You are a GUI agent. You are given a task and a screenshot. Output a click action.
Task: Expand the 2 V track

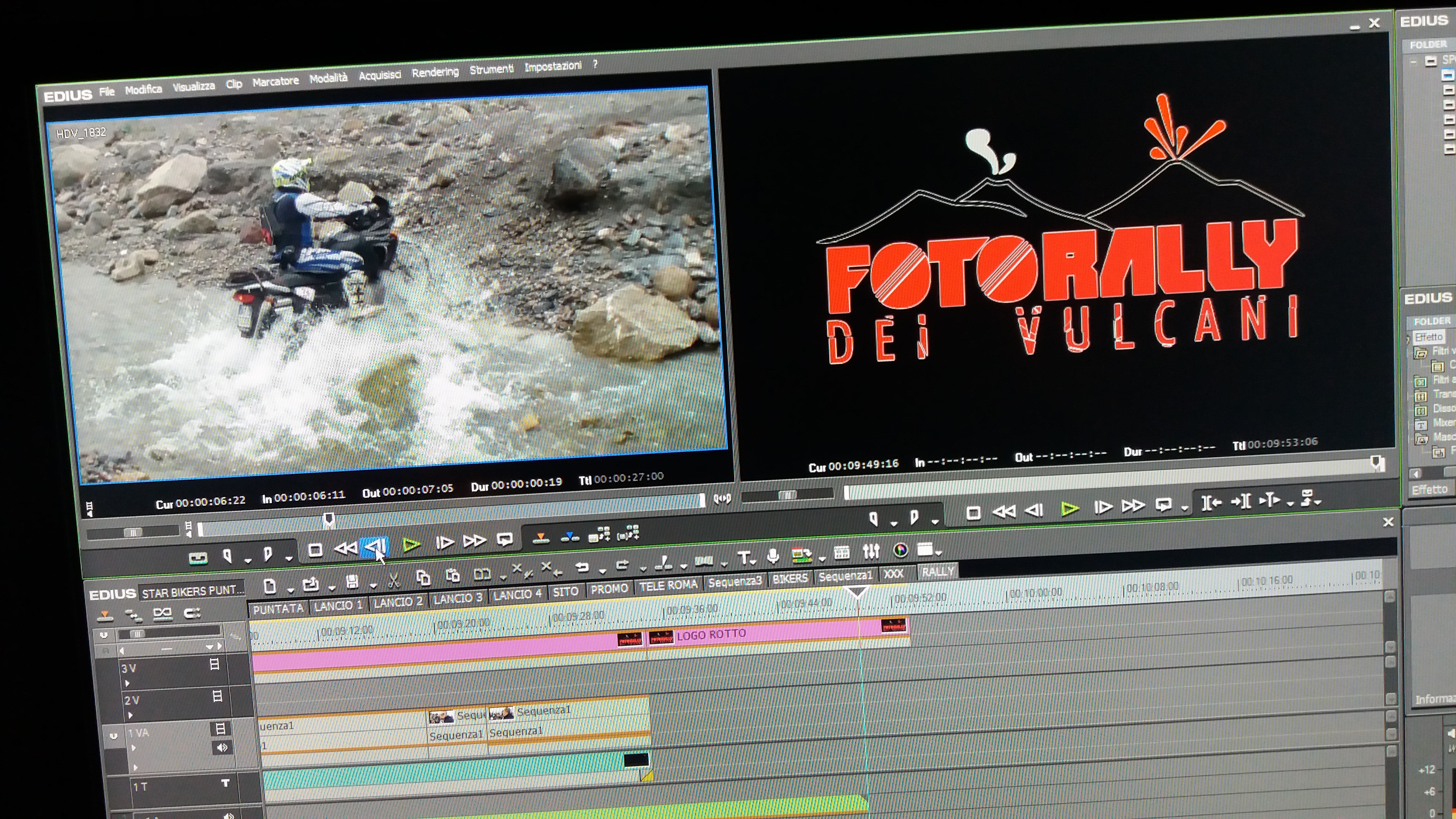(x=130, y=716)
